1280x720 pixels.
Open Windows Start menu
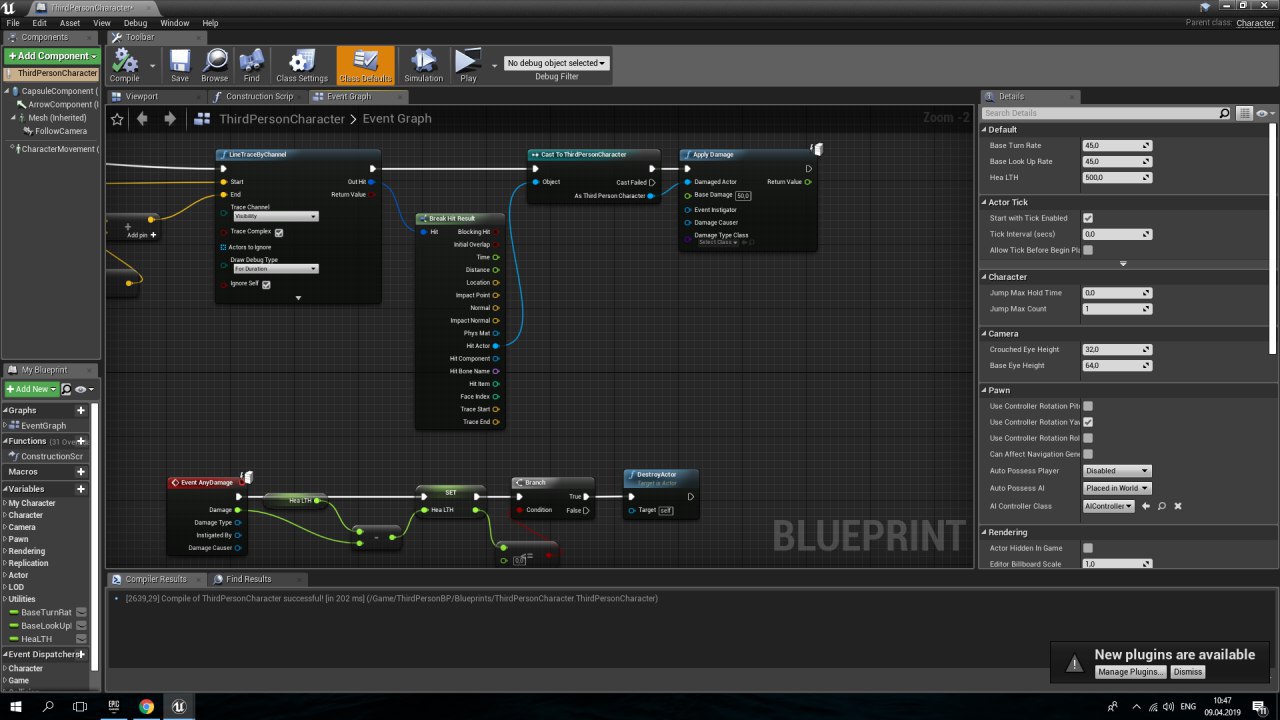[16, 706]
